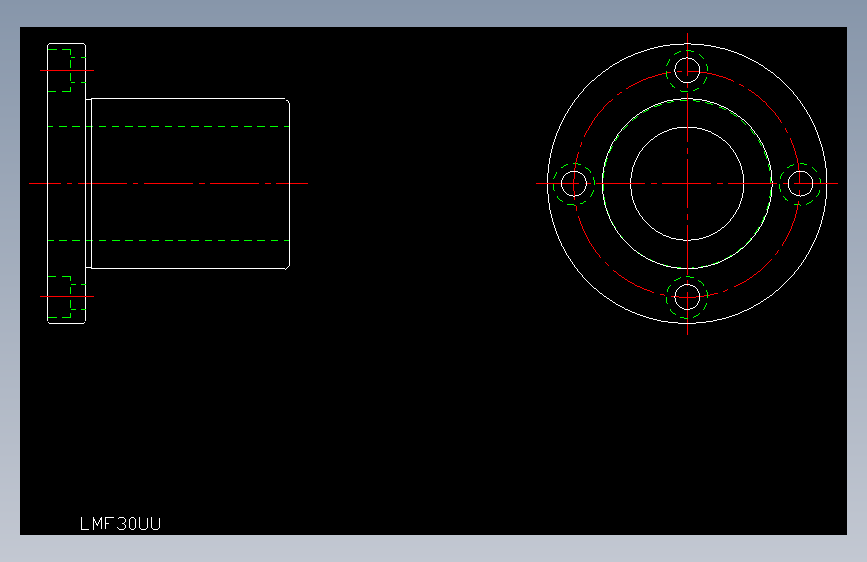Screen dimensions: 867x562
Task: Pick the top bolt hole in flange view
Action: 687,71
